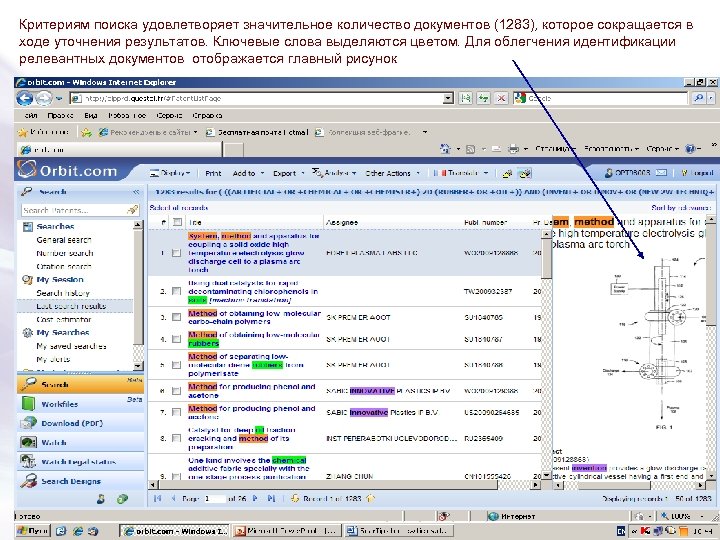Open Search history in sidebar
The image size is (720, 540).
tap(63, 292)
